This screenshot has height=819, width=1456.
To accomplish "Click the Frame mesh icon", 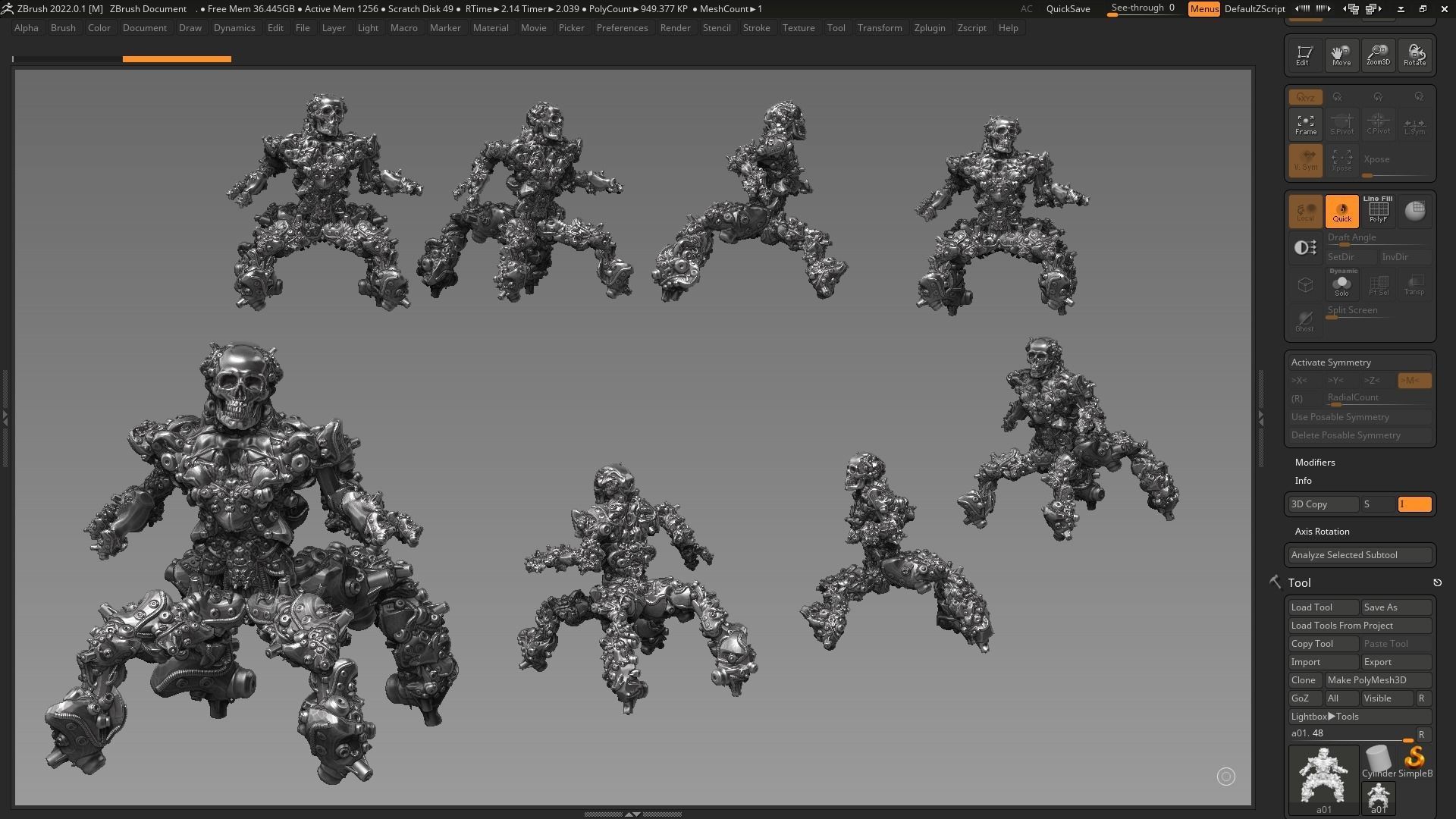I will point(1305,124).
